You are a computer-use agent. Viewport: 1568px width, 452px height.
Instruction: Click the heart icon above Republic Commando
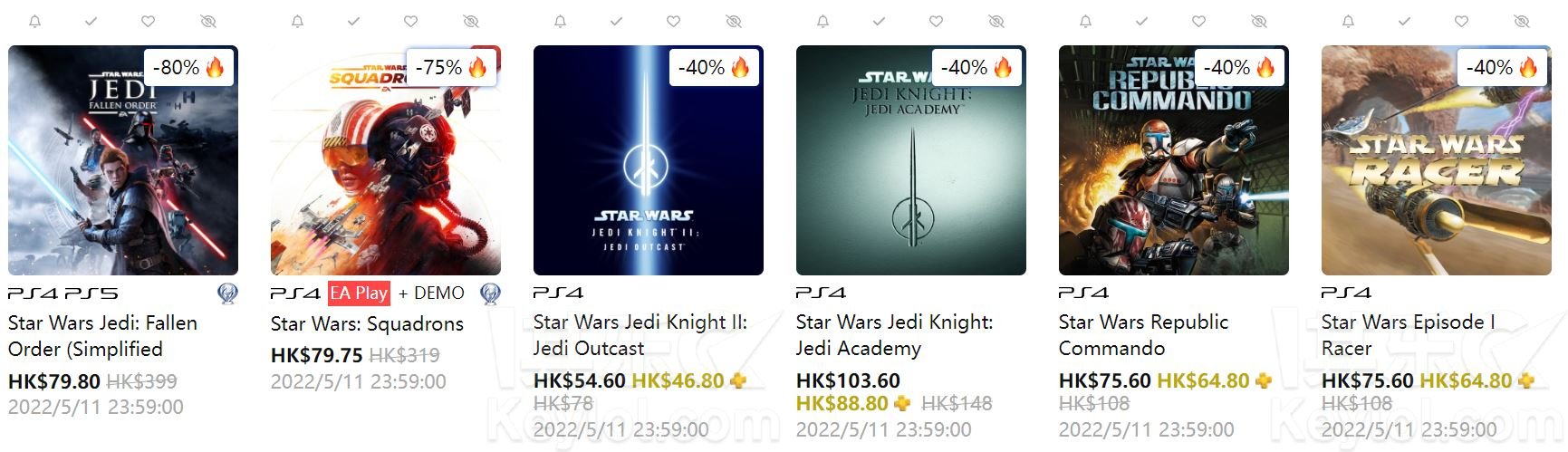1198,21
